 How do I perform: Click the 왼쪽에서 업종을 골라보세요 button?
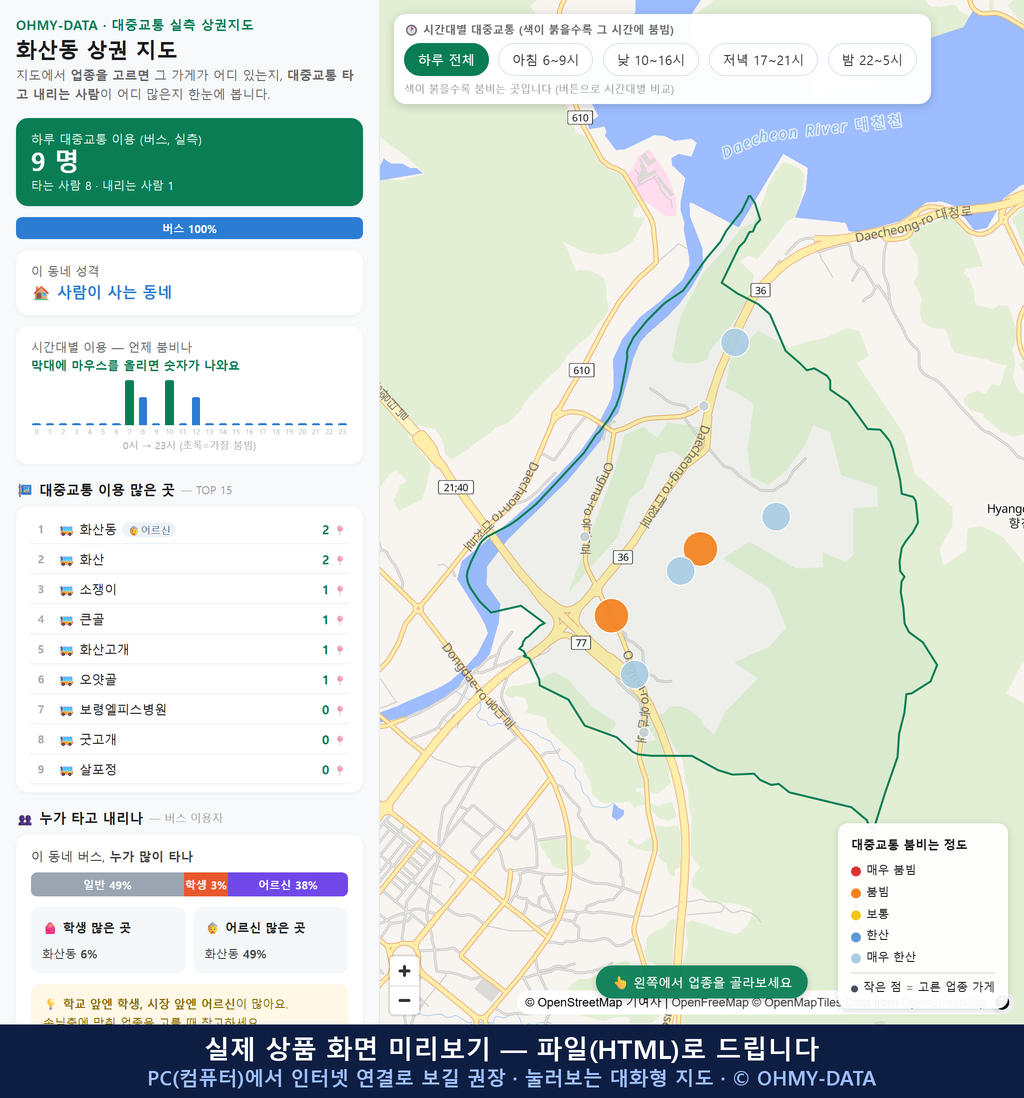[701, 982]
